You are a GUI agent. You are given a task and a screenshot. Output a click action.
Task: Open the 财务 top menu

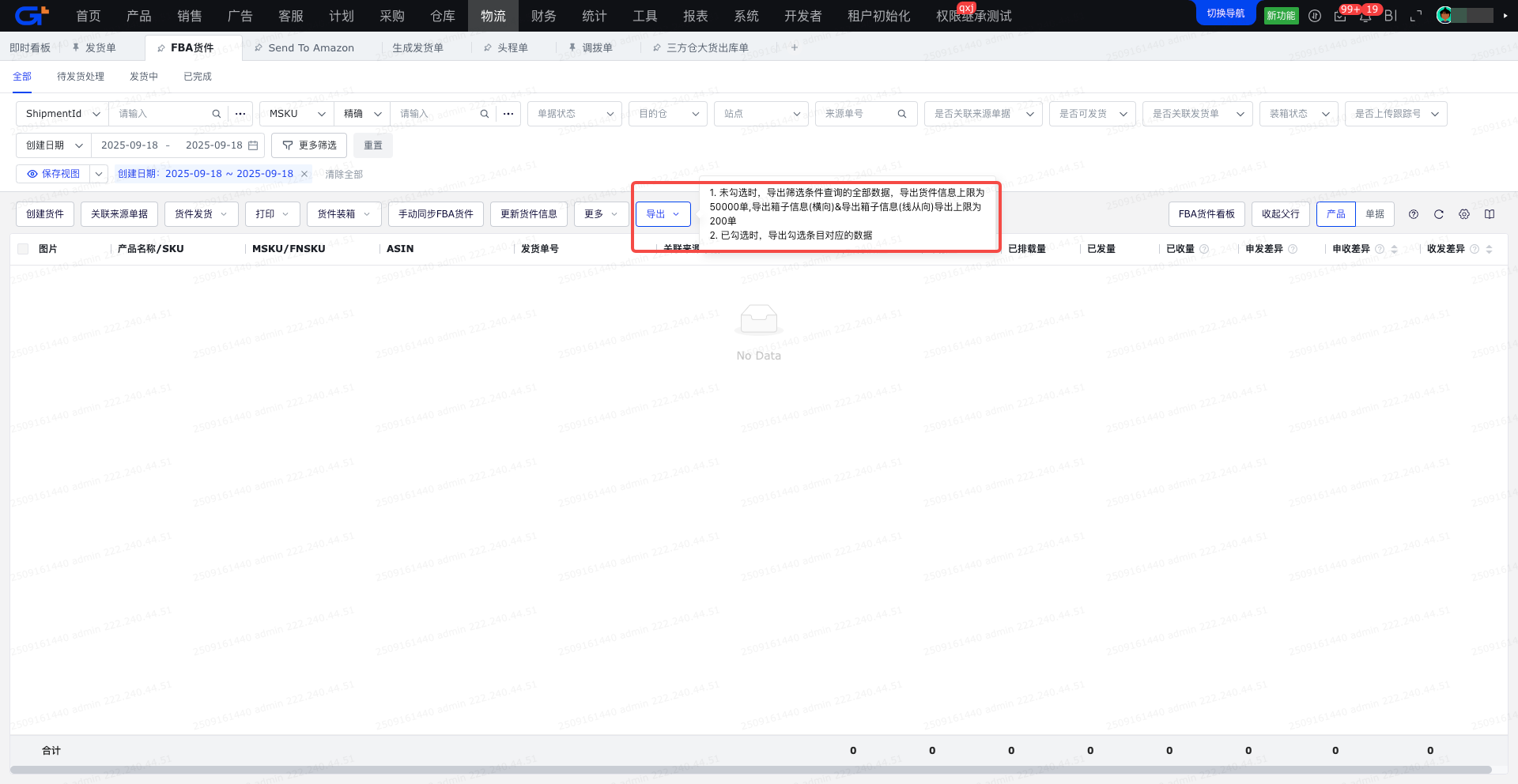pos(544,16)
